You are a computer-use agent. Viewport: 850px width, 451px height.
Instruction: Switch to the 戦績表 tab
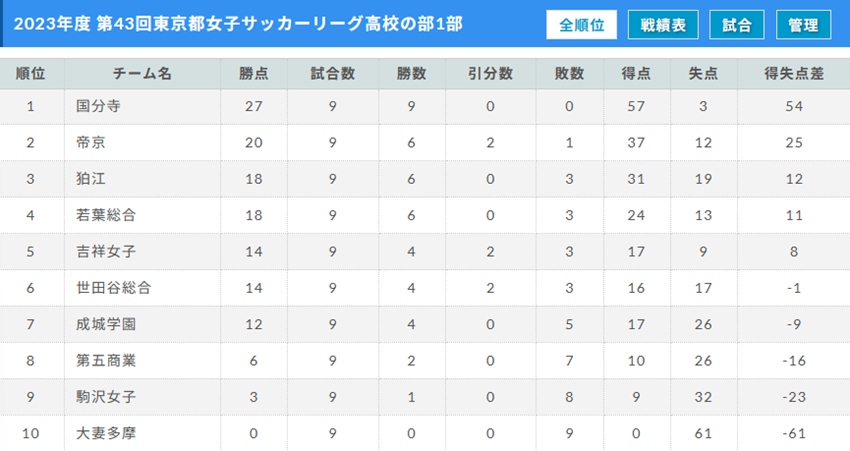(x=663, y=25)
